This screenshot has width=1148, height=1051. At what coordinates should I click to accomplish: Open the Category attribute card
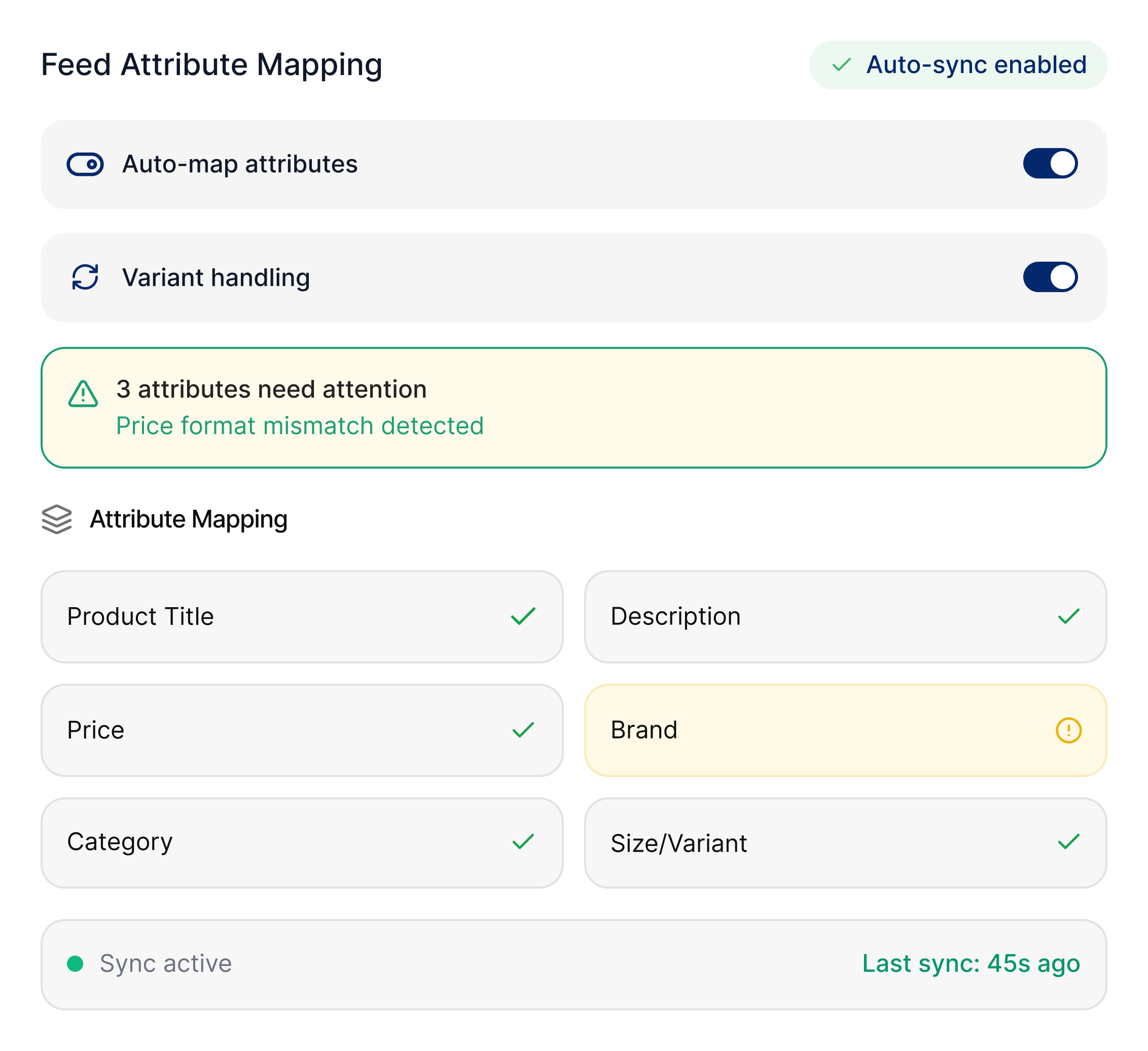click(x=302, y=842)
